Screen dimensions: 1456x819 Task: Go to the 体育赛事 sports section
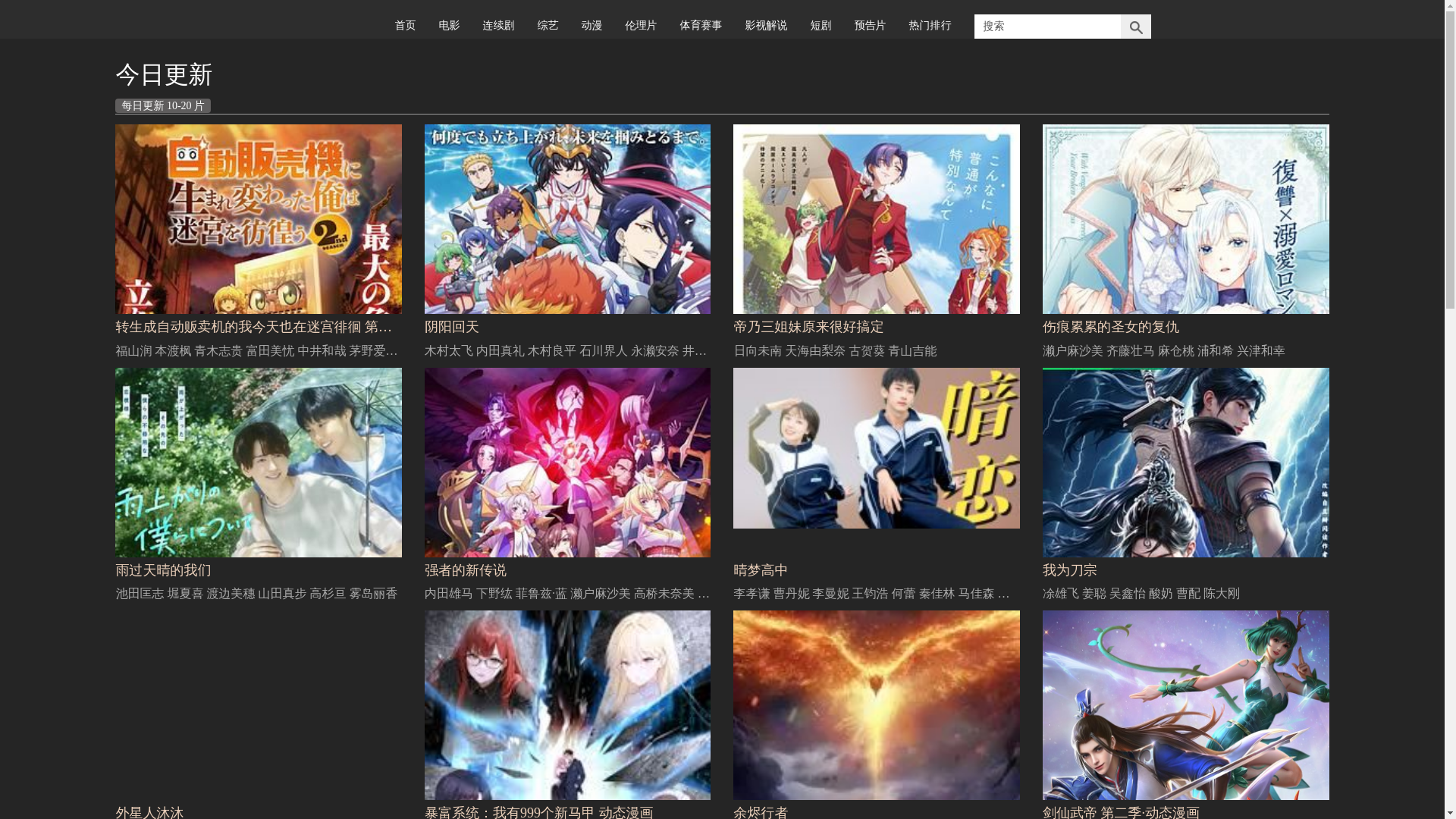coord(701,26)
